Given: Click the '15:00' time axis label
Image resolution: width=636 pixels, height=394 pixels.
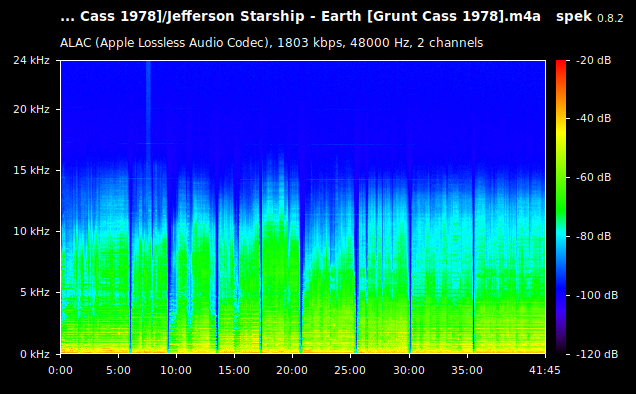Looking at the screenshot, I should pos(234,370).
